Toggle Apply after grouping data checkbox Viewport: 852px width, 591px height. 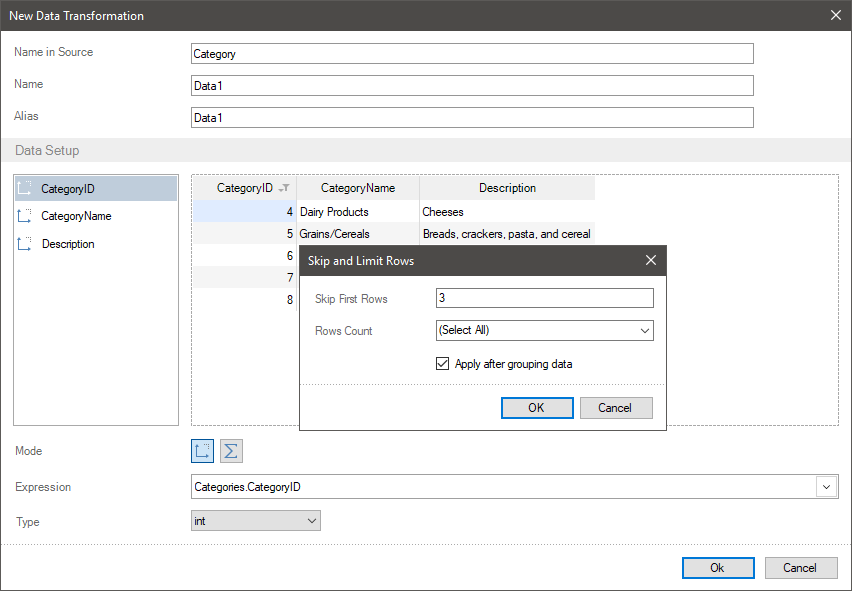[x=443, y=364]
